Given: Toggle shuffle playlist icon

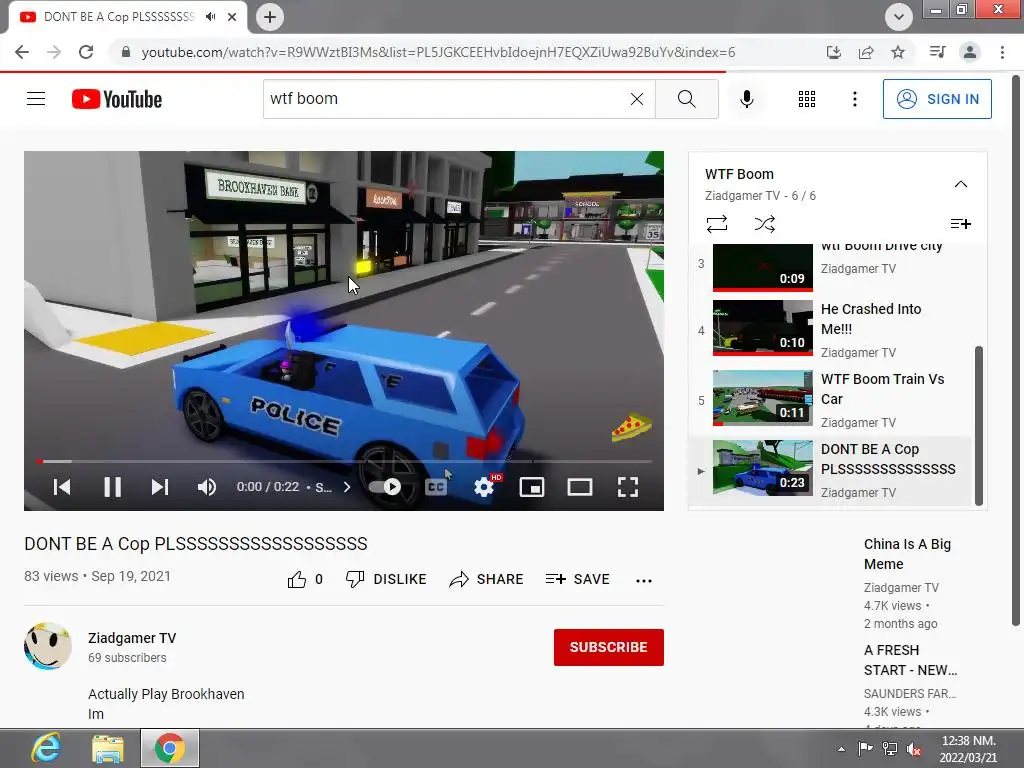Looking at the screenshot, I should [x=764, y=224].
